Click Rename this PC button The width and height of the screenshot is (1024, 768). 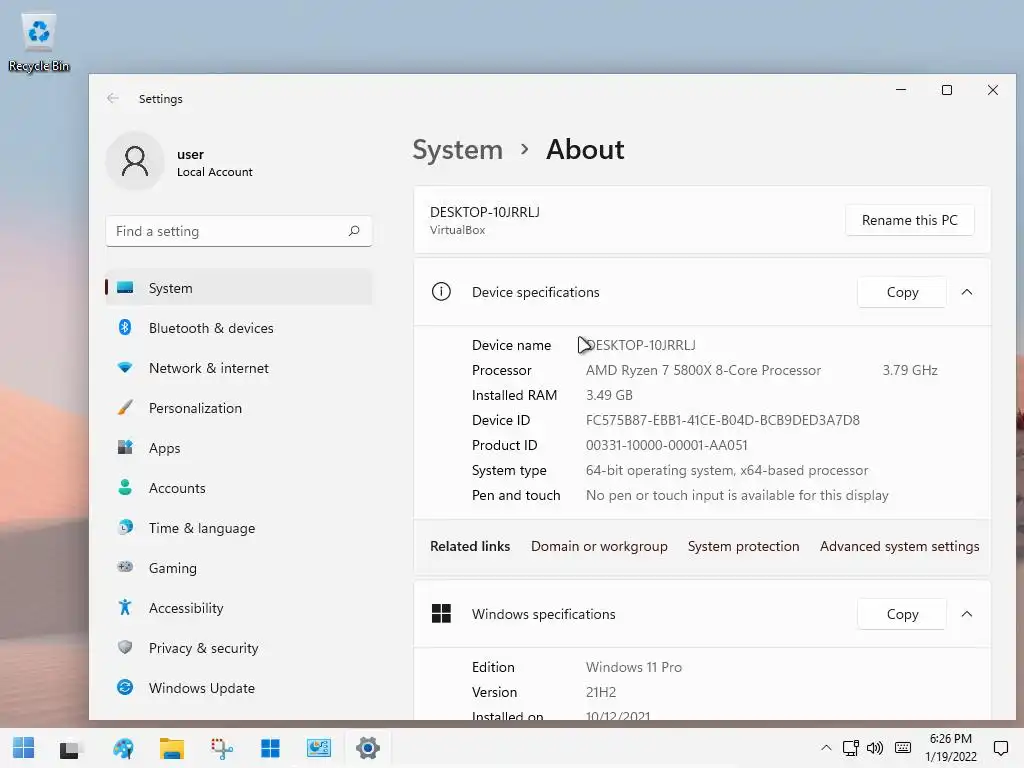point(910,220)
